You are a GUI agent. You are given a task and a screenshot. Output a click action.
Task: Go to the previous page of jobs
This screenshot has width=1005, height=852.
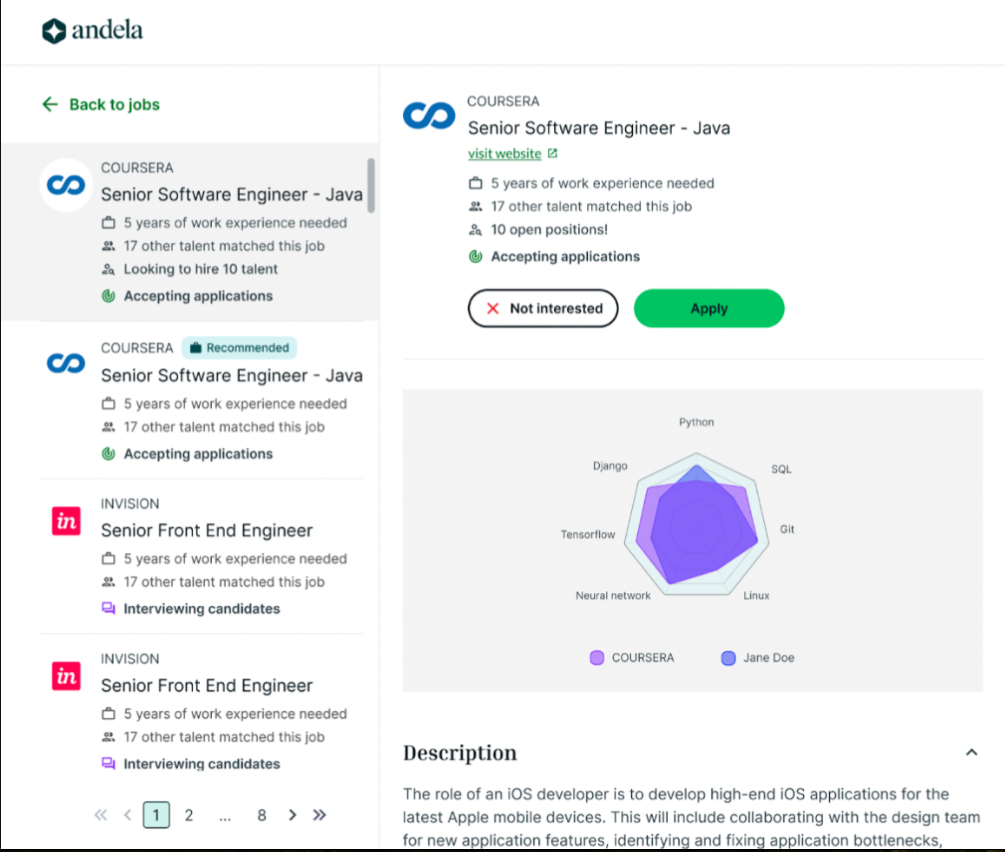click(128, 815)
